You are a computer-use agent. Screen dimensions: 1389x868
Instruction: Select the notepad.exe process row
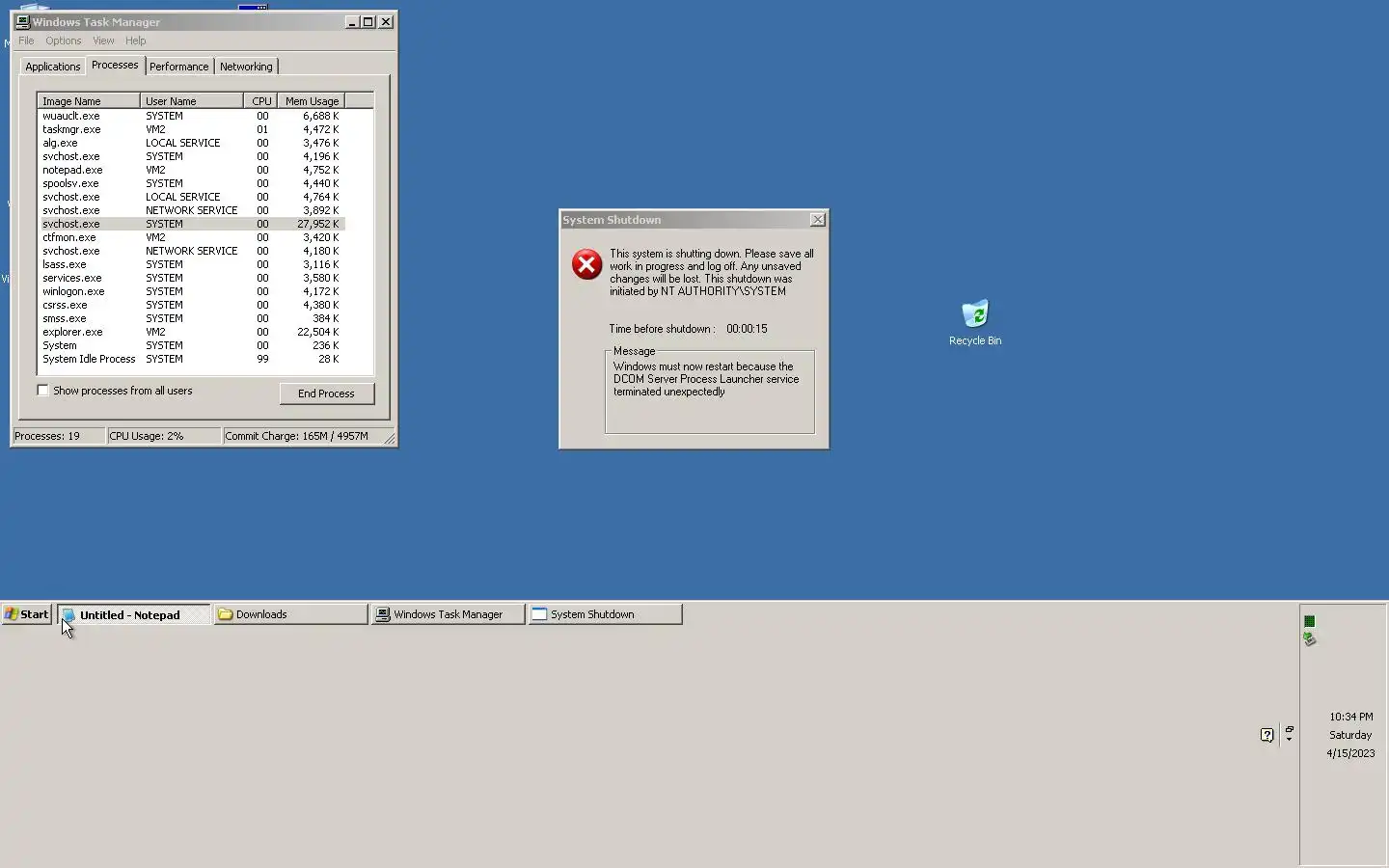coord(191,170)
